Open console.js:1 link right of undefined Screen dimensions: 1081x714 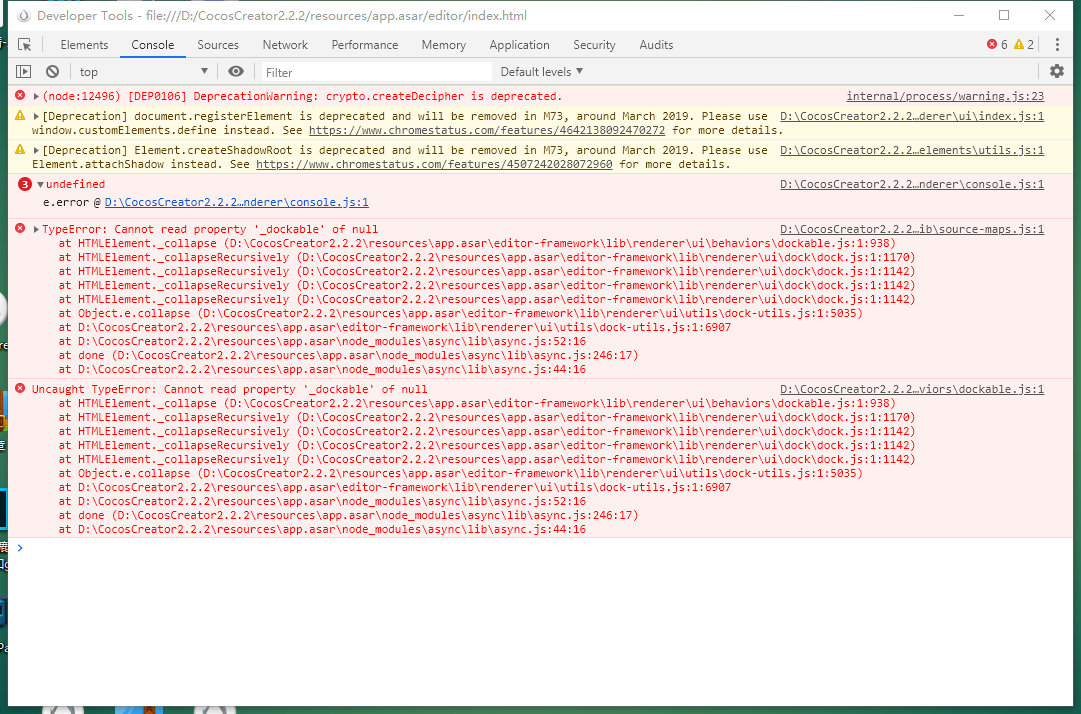[x=912, y=185]
